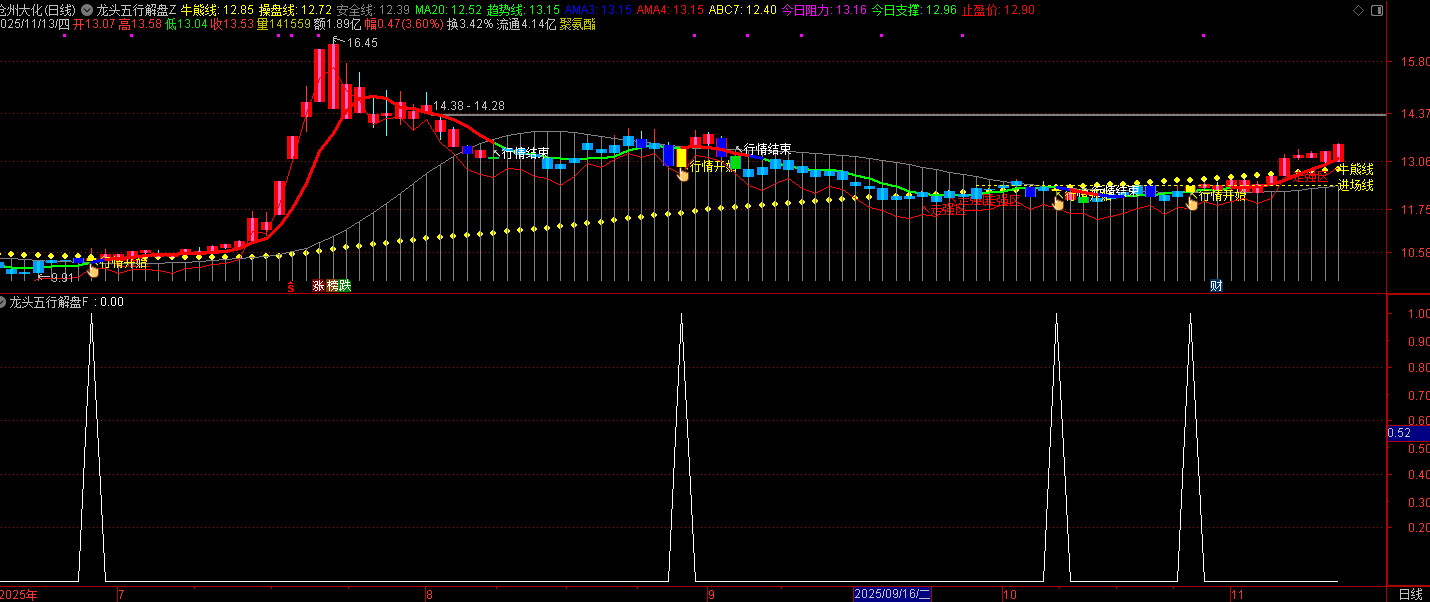The width and height of the screenshot is (1430, 602).
Task: Click the 9.91 low price label
Action: [62, 277]
